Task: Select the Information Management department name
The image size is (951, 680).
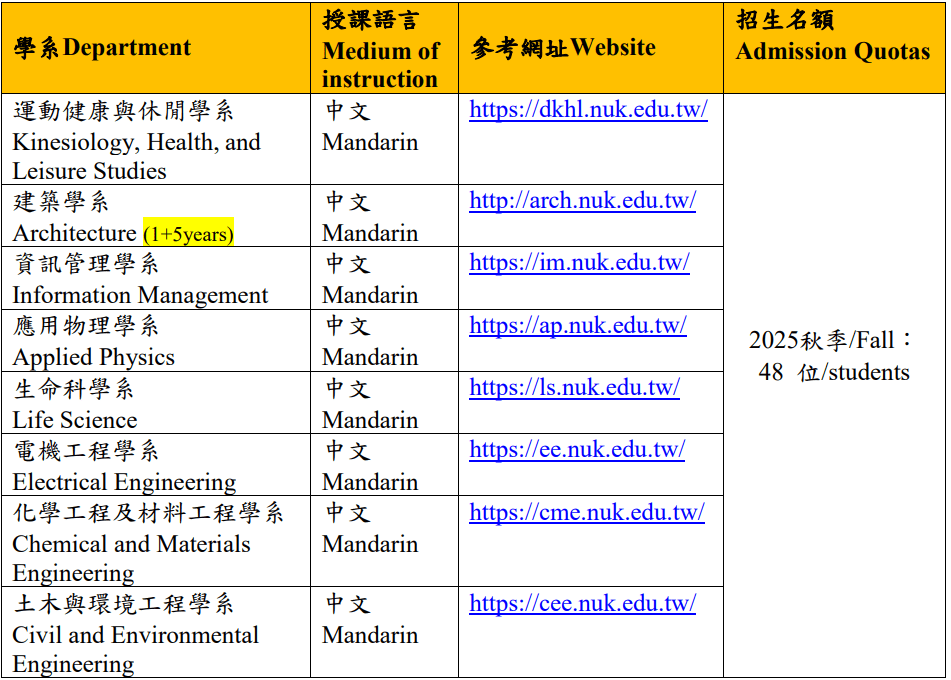Action: pyautogui.click(x=140, y=295)
